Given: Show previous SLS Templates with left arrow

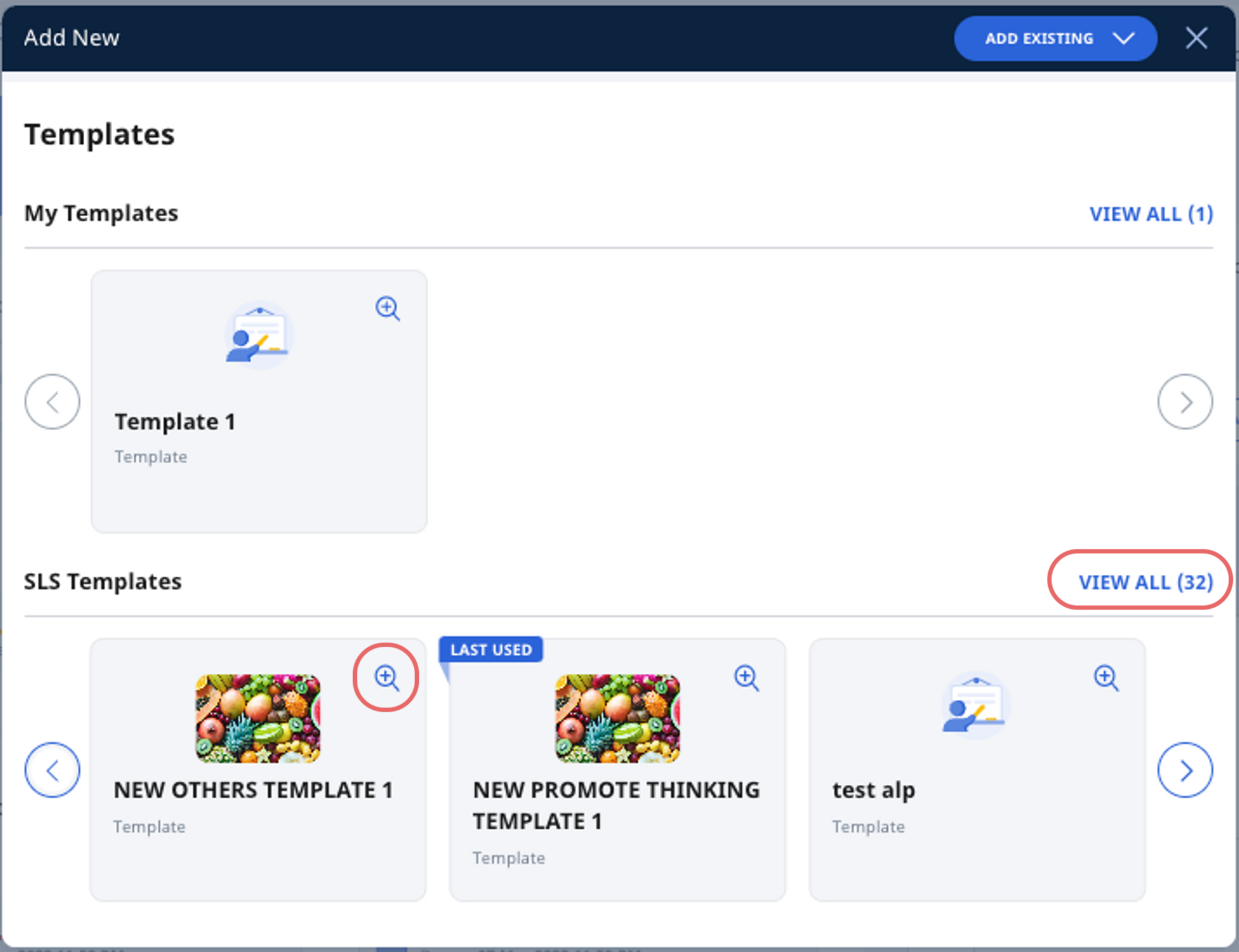Looking at the screenshot, I should click(52, 770).
